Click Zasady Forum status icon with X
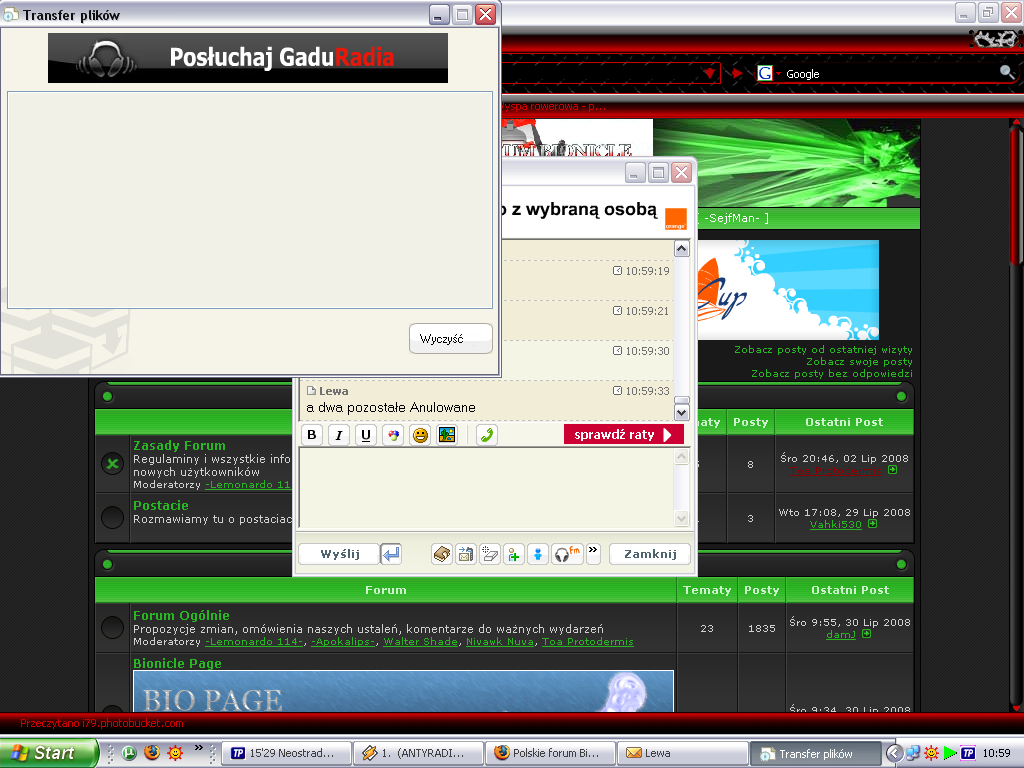This screenshot has height=768, width=1024. (112, 464)
